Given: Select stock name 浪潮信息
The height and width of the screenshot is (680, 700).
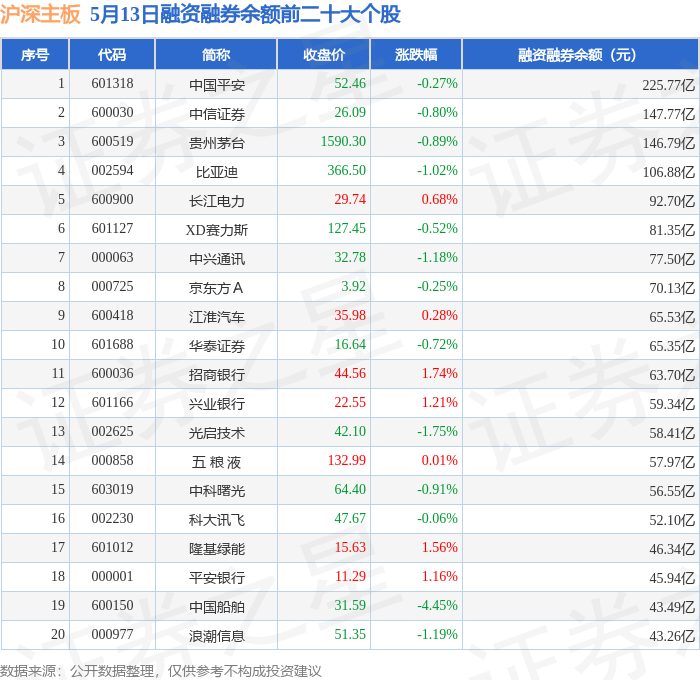Looking at the screenshot, I should point(217,636).
